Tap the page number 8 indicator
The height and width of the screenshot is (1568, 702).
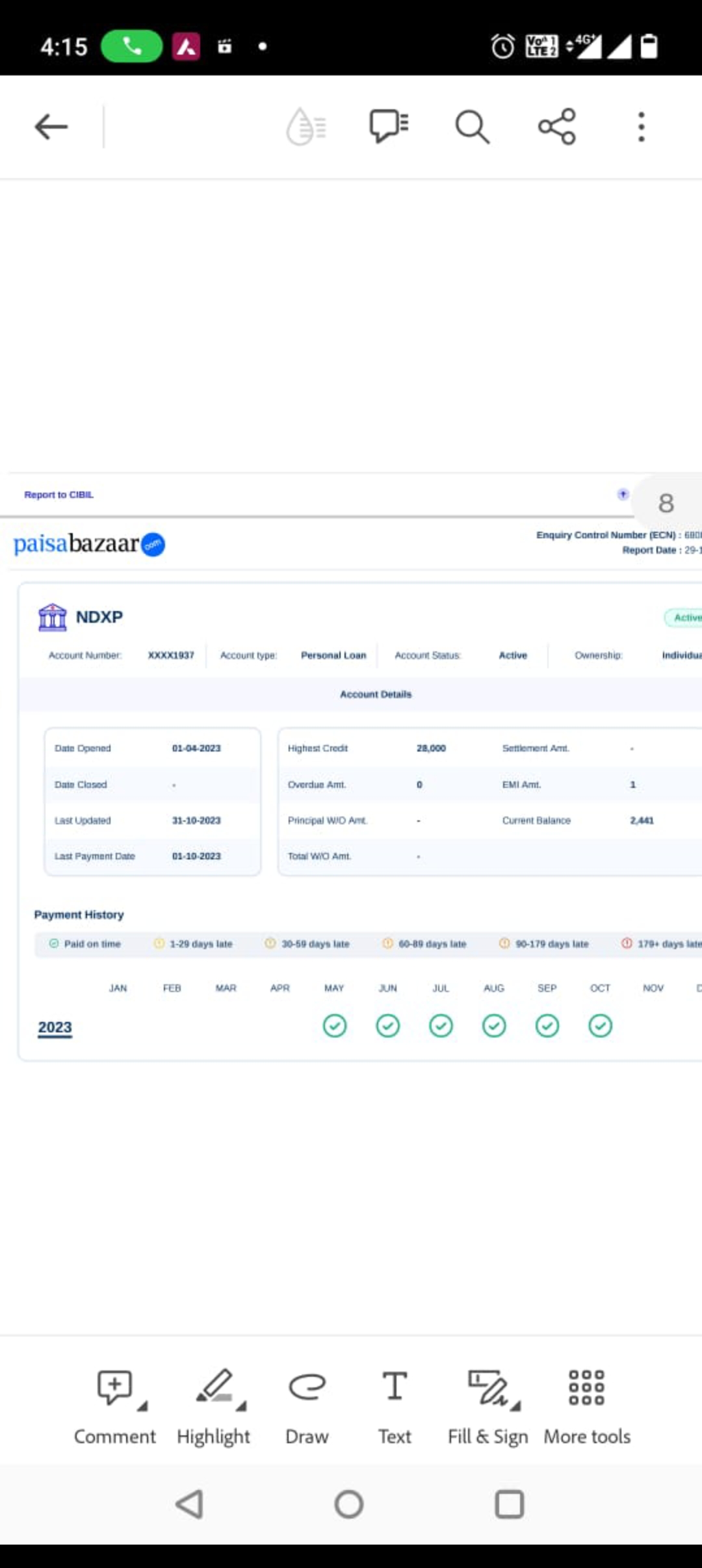(666, 503)
